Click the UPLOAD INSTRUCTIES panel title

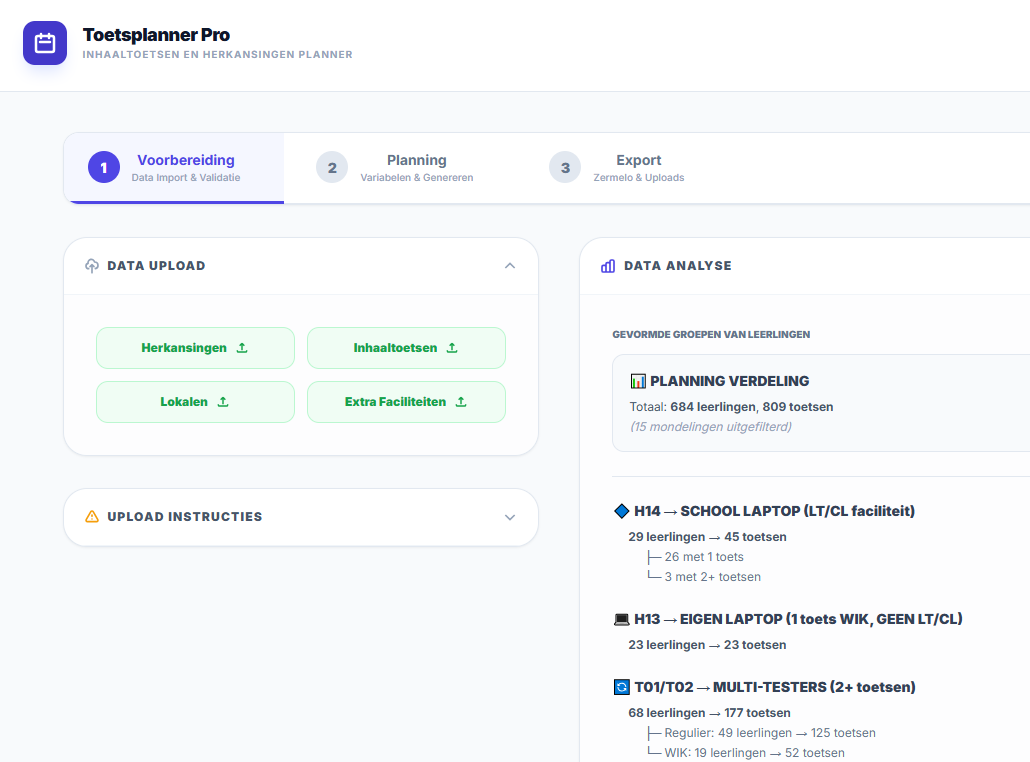coord(185,516)
